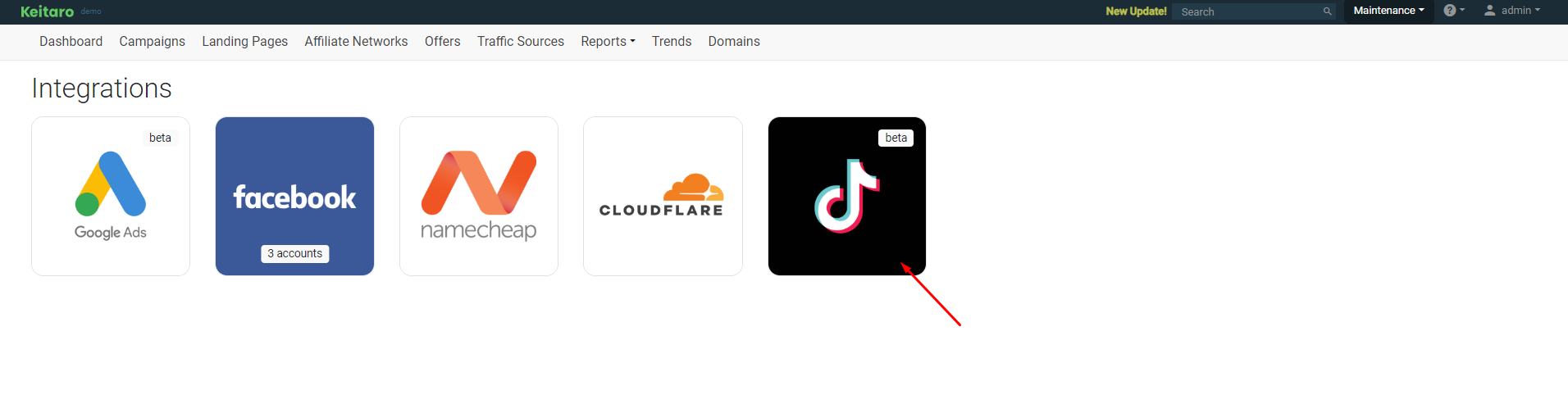Open the TikTok integration card
The width and height of the screenshot is (1568, 413).
[847, 197]
